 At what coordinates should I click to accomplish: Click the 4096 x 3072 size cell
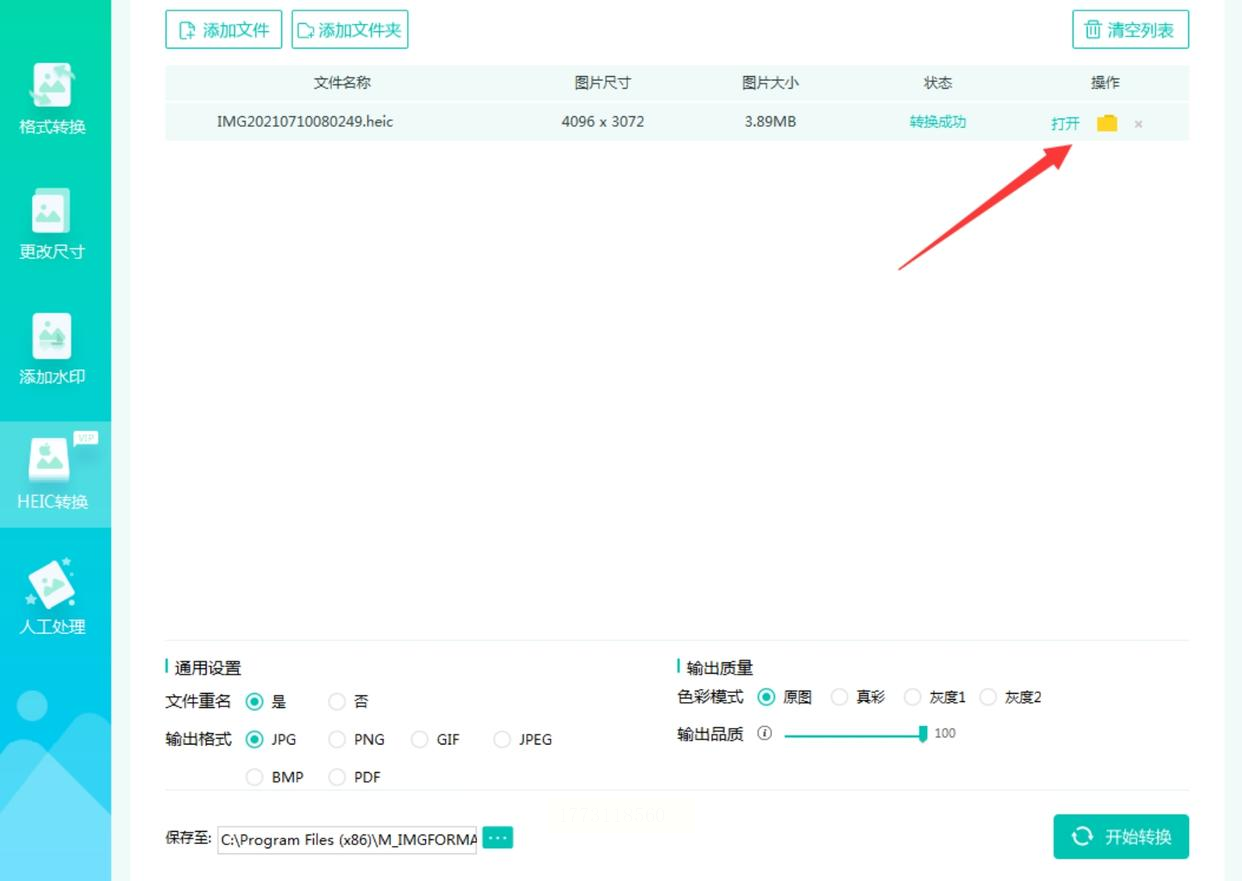click(x=603, y=122)
